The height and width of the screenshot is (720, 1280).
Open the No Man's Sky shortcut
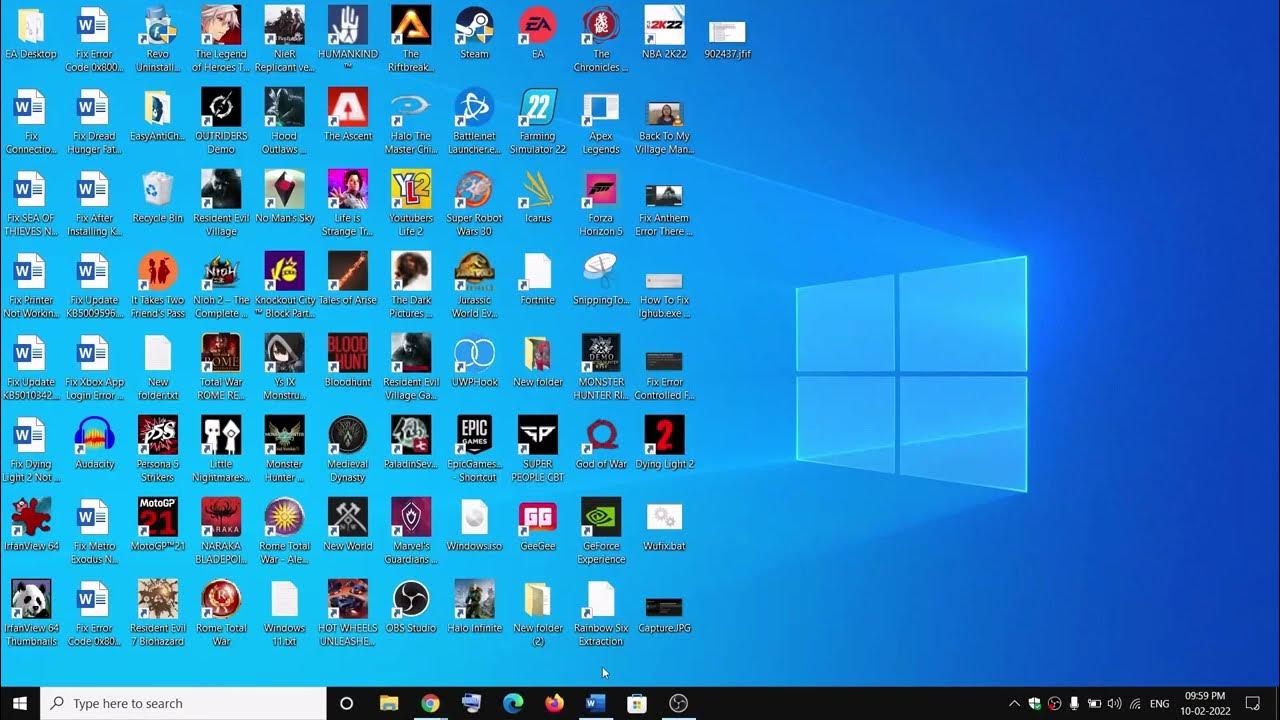click(284, 197)
